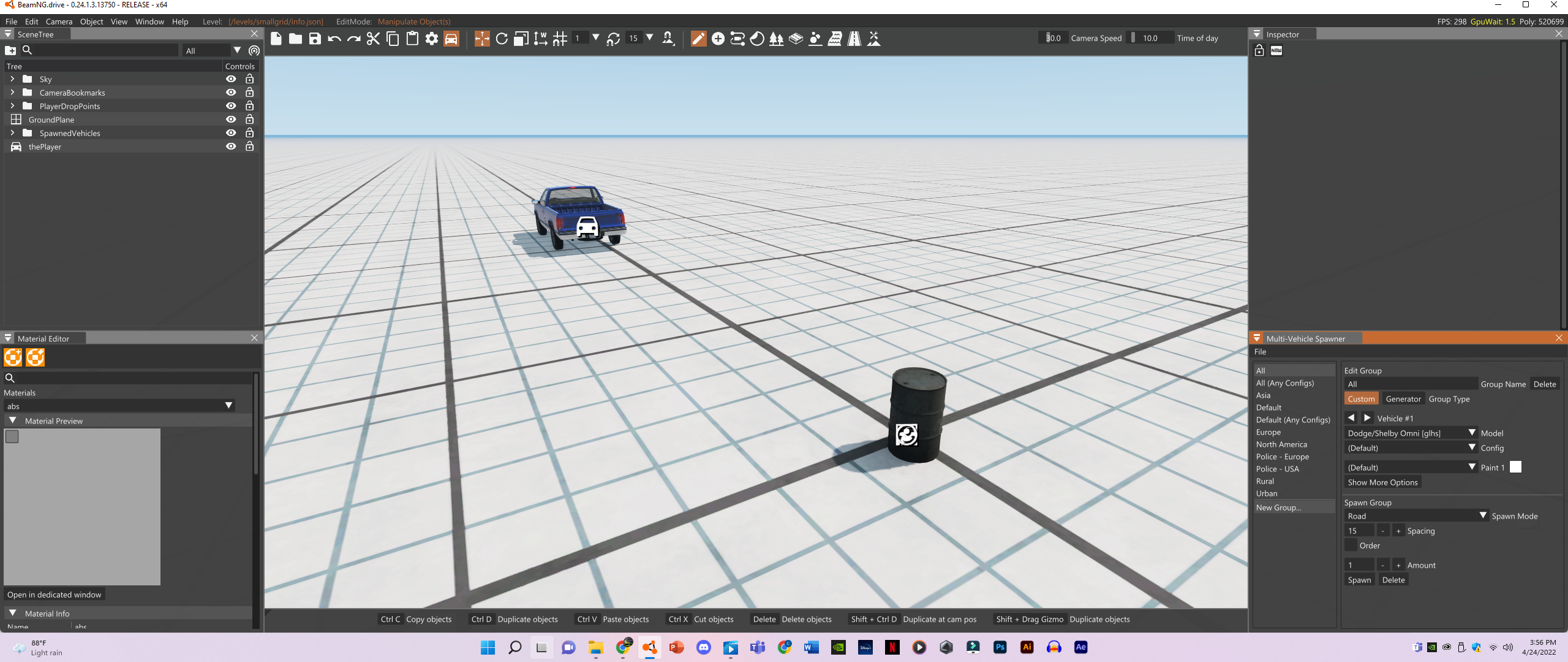Open the Spawn Mode Road dropdown
The image size is (1568, 662).
point(1417,516)
